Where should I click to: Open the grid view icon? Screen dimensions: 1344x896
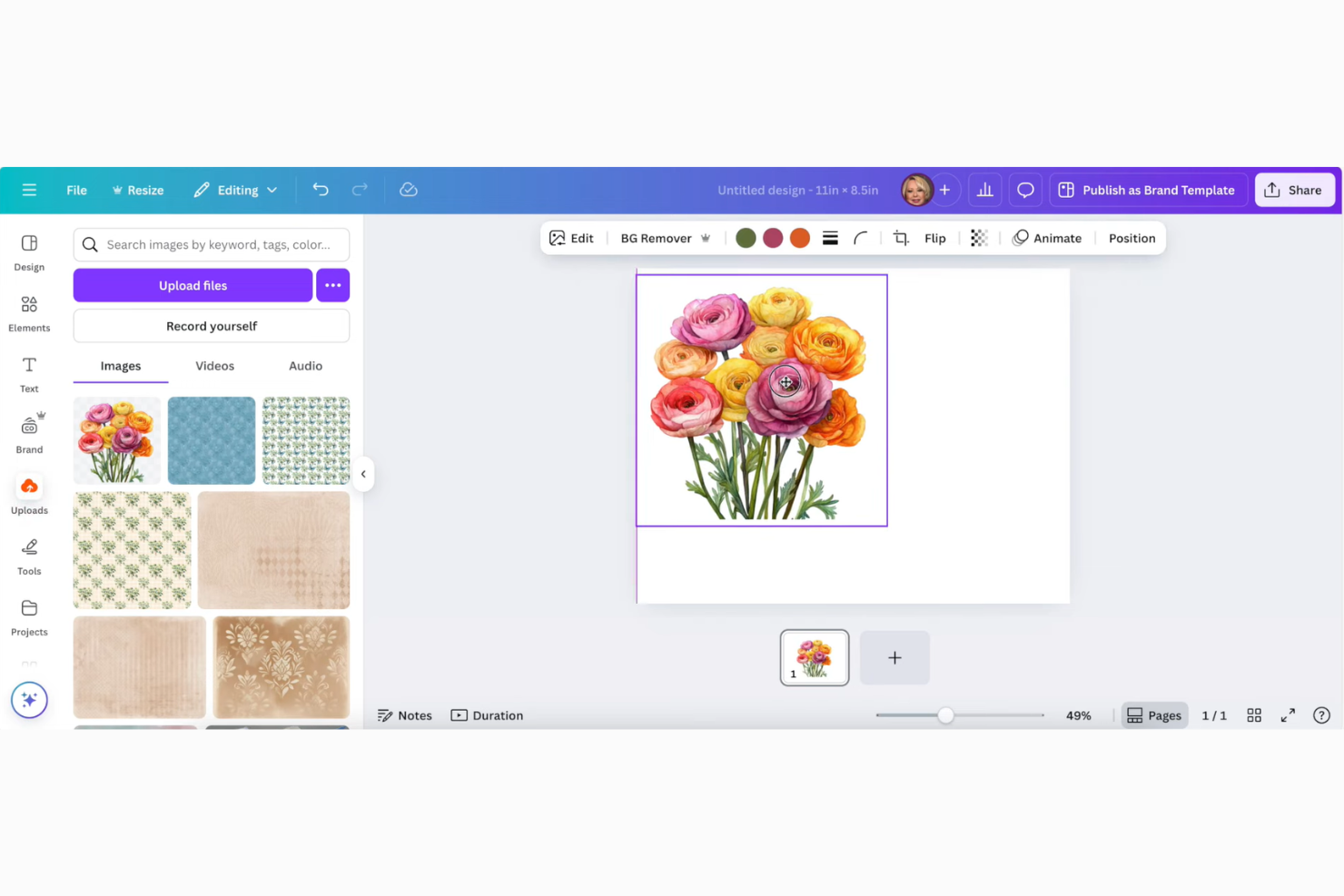(1254, 715)
